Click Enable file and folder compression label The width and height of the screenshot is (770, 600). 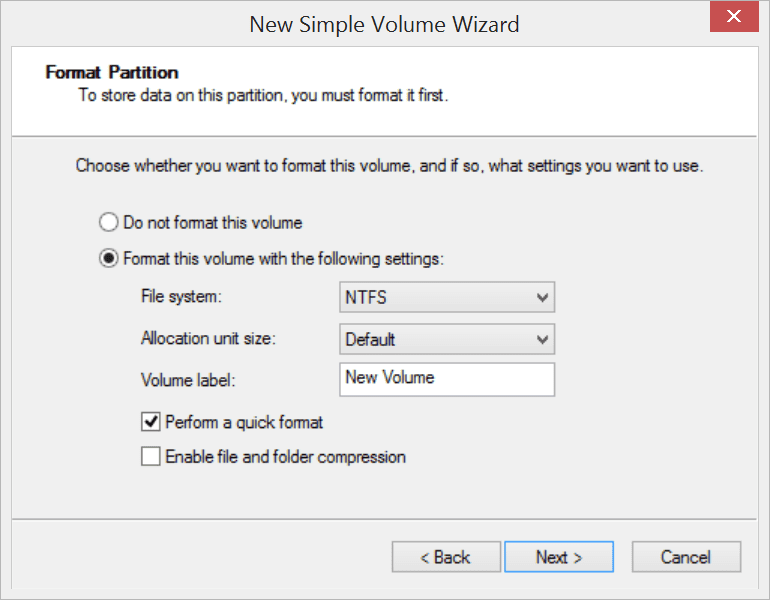[x=285, y=457]
